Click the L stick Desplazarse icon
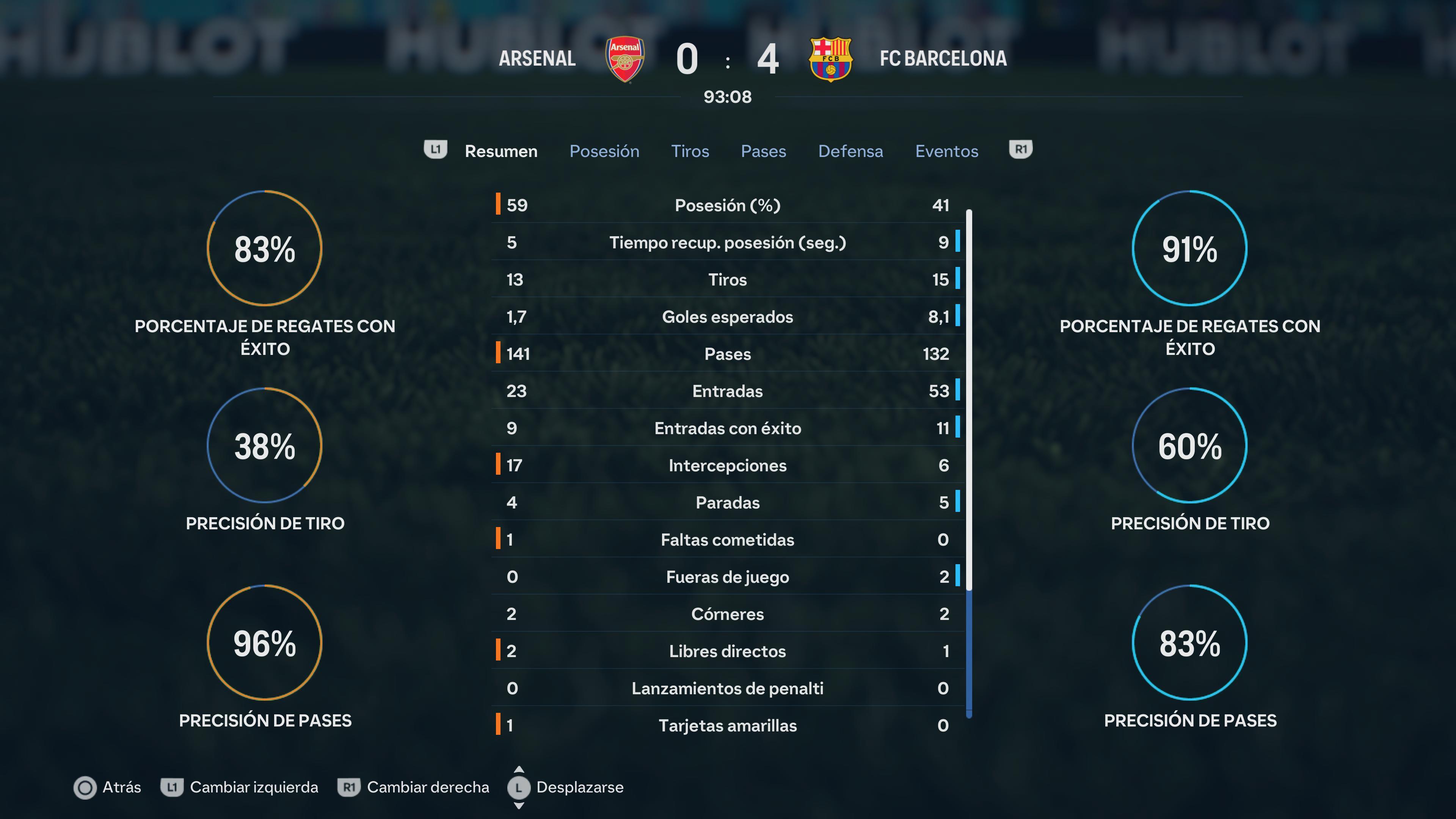The height and width of the screenshot is (819, 1456). coord(519,788)
